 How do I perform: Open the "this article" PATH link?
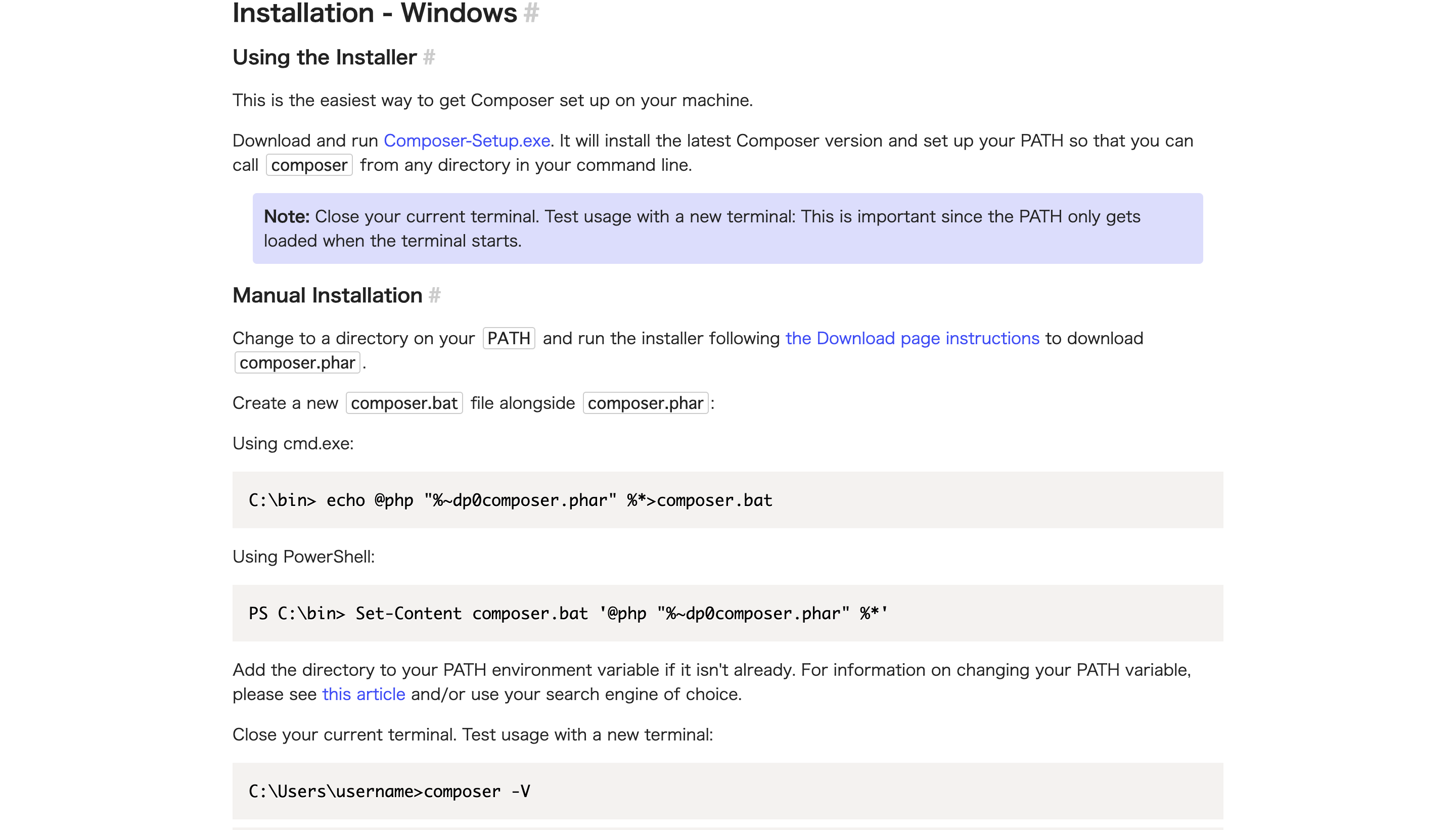coord(363,694)
